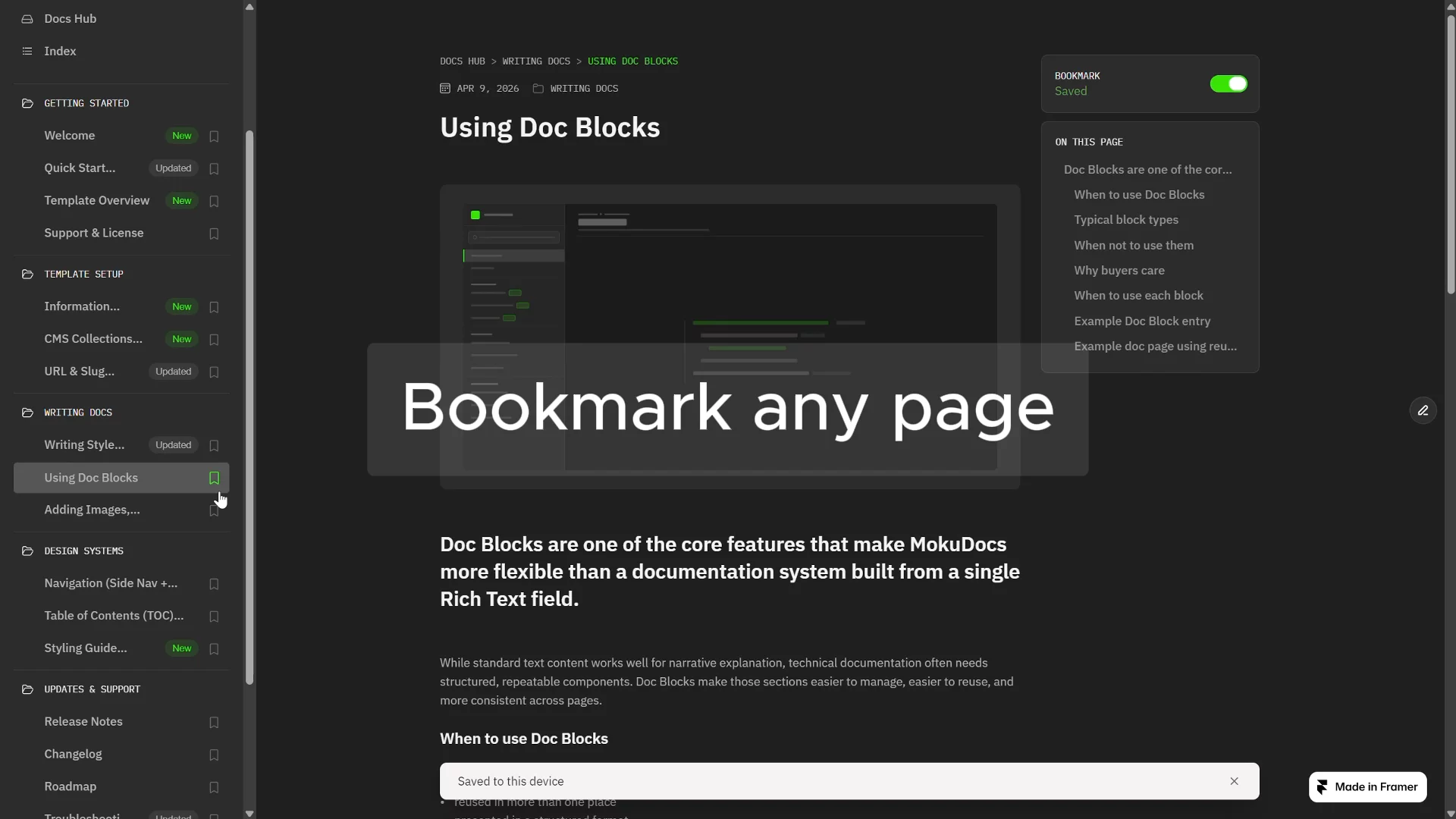Click bookmark icon next to Roadmap

214,788
